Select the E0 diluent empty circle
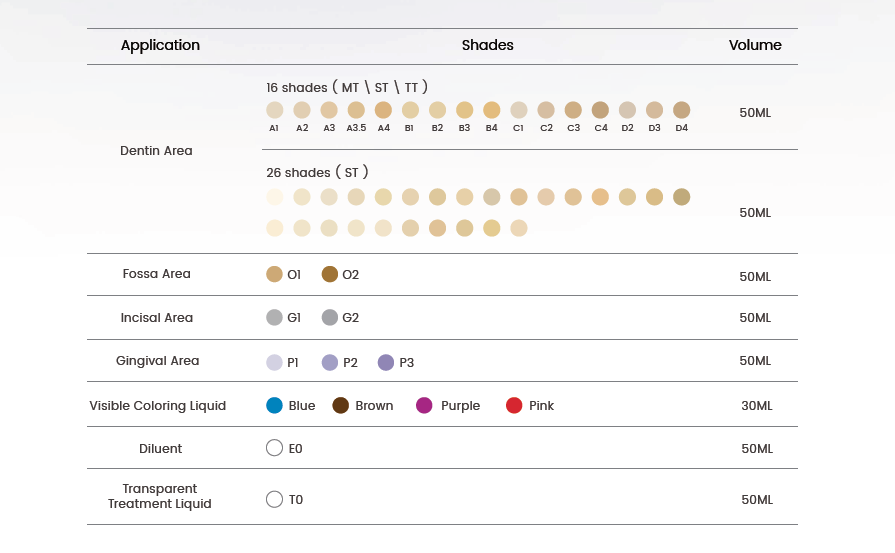Screen dimensions: 895x553 [x=275, y=448]
